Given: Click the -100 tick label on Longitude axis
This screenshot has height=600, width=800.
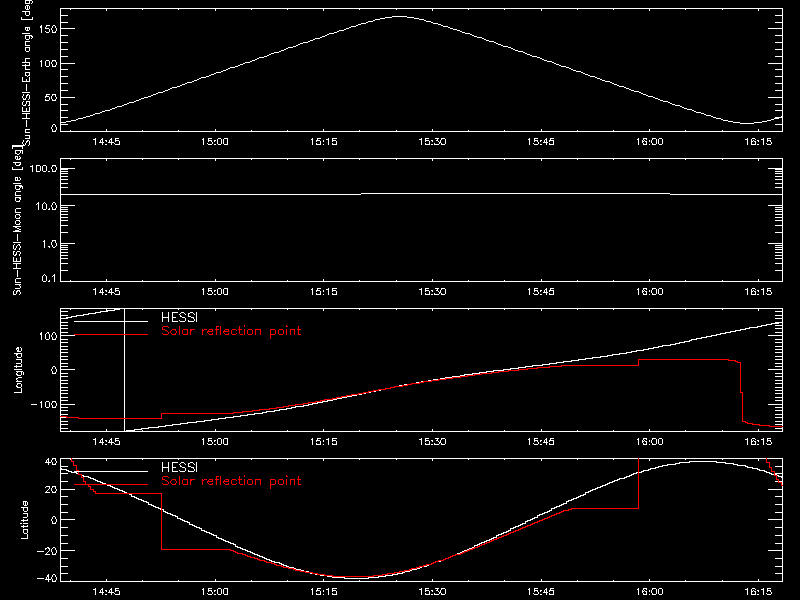Looking at the screenshot, I should [x=44, y=404].
